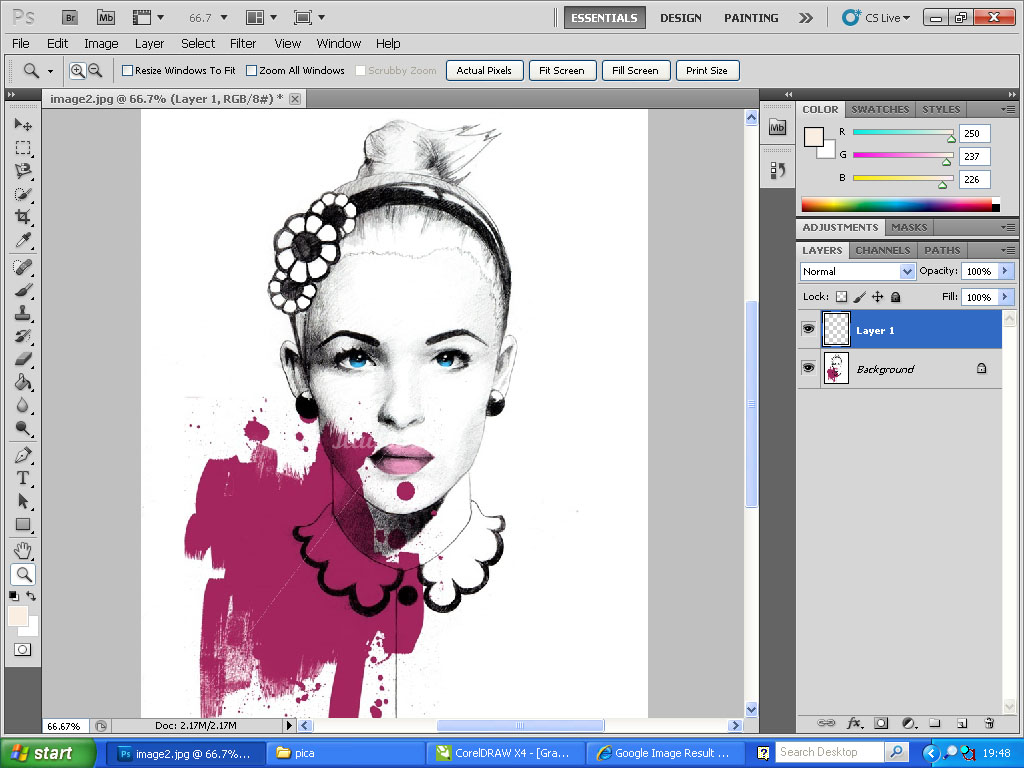This screenshot has width=1024, height=768.
Task: Swap foreground and background colors
Action: pos(31,596)
